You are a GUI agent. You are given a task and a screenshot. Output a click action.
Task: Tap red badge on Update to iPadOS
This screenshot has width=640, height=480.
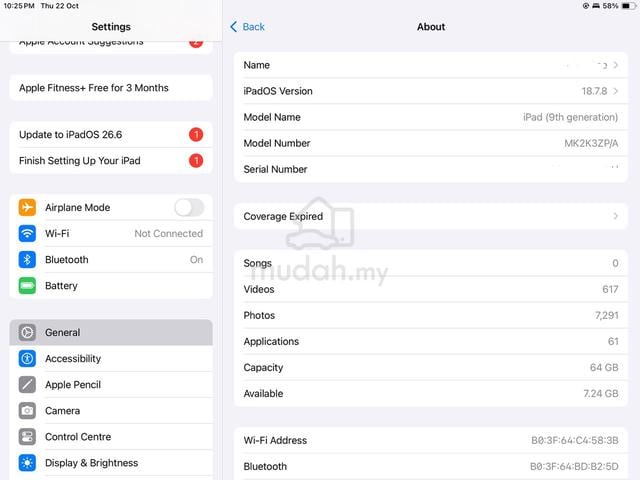pos(196,134)
